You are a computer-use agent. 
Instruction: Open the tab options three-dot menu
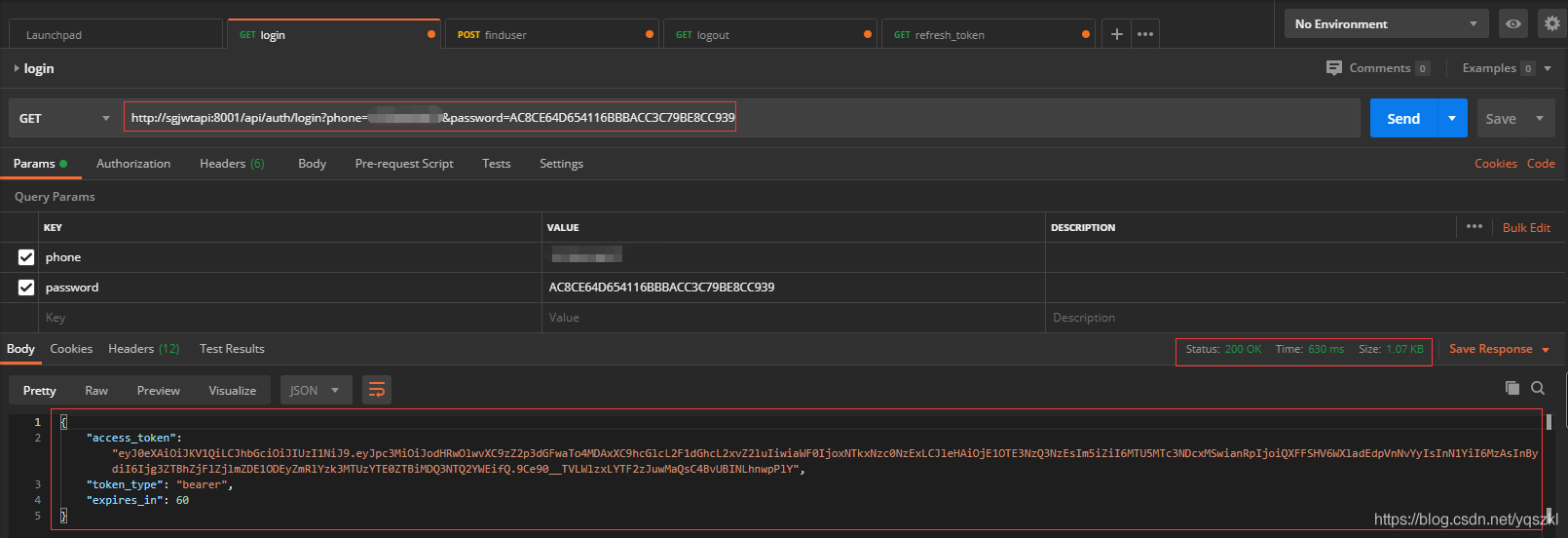point(1145,34)
